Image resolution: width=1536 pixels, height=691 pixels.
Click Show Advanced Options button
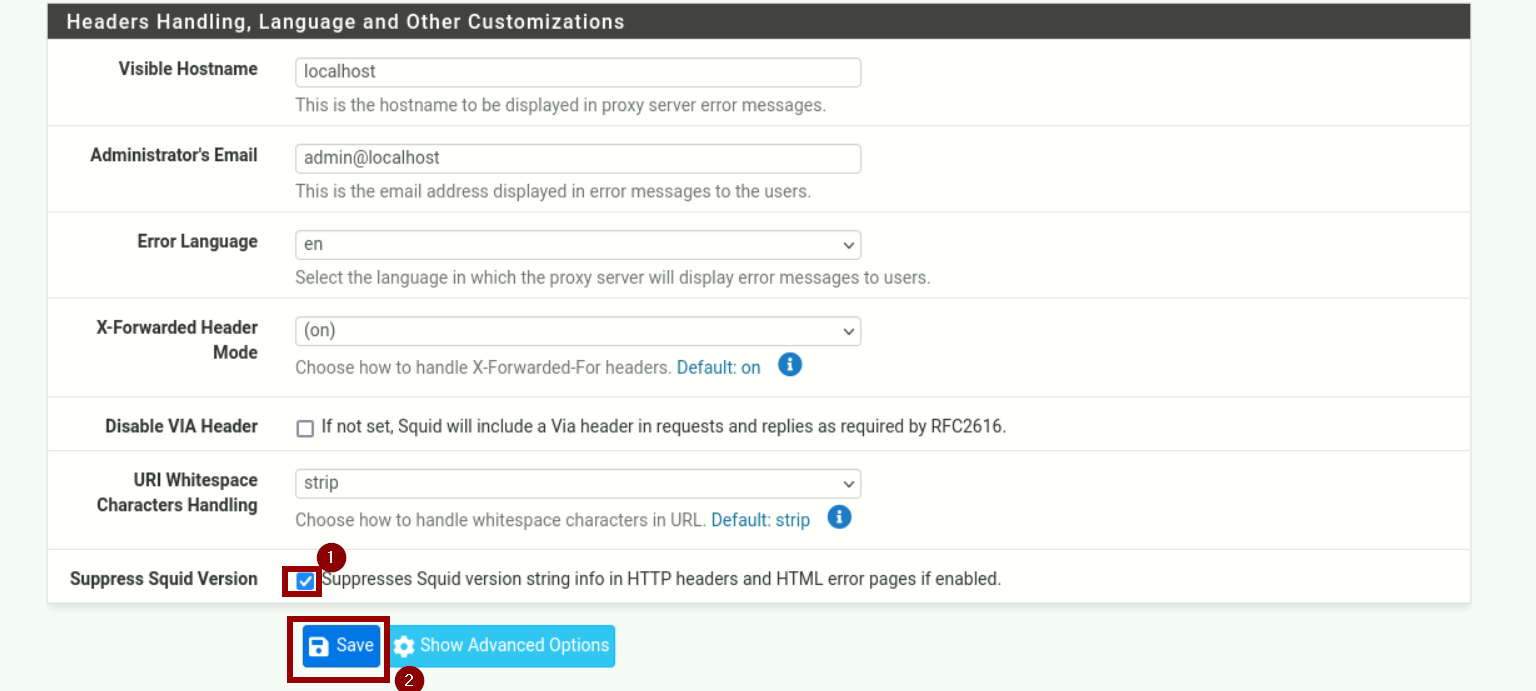(503, 646)
